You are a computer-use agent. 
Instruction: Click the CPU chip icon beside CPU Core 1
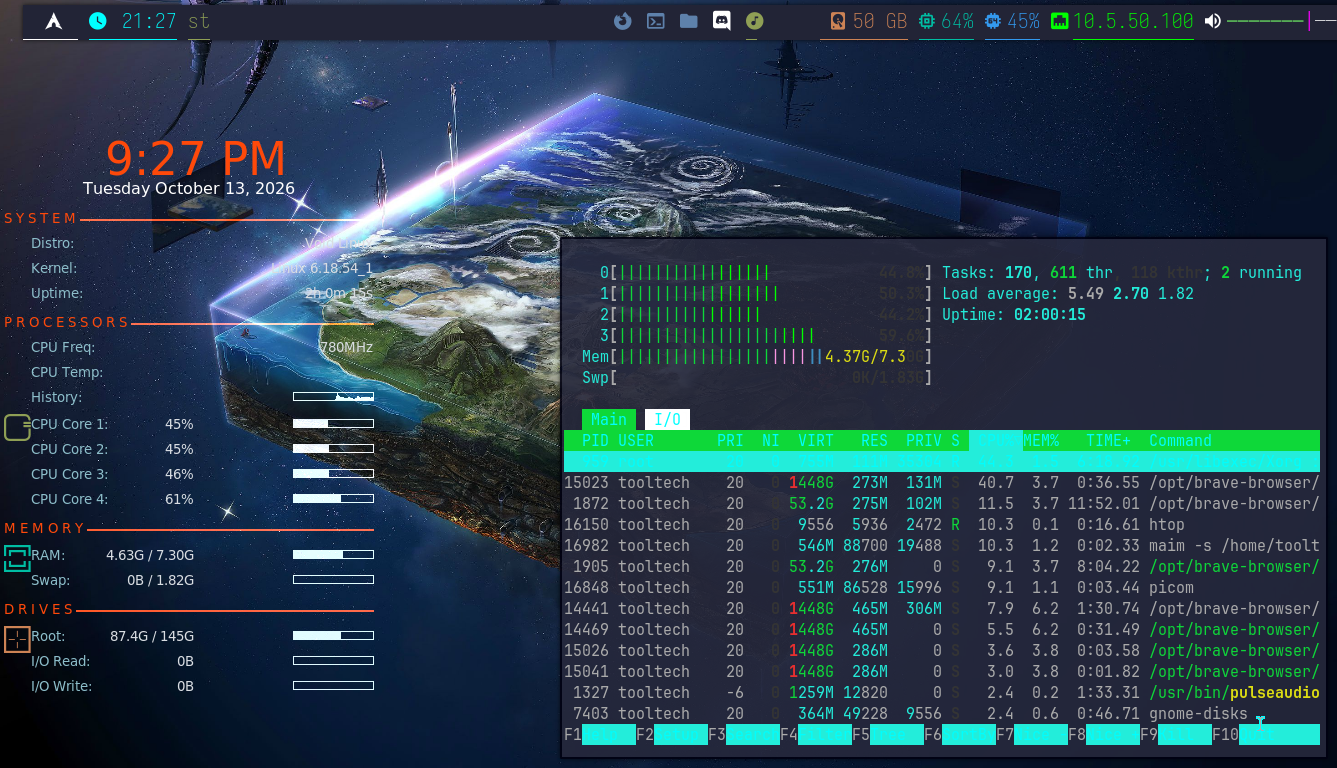pos(18,427)
